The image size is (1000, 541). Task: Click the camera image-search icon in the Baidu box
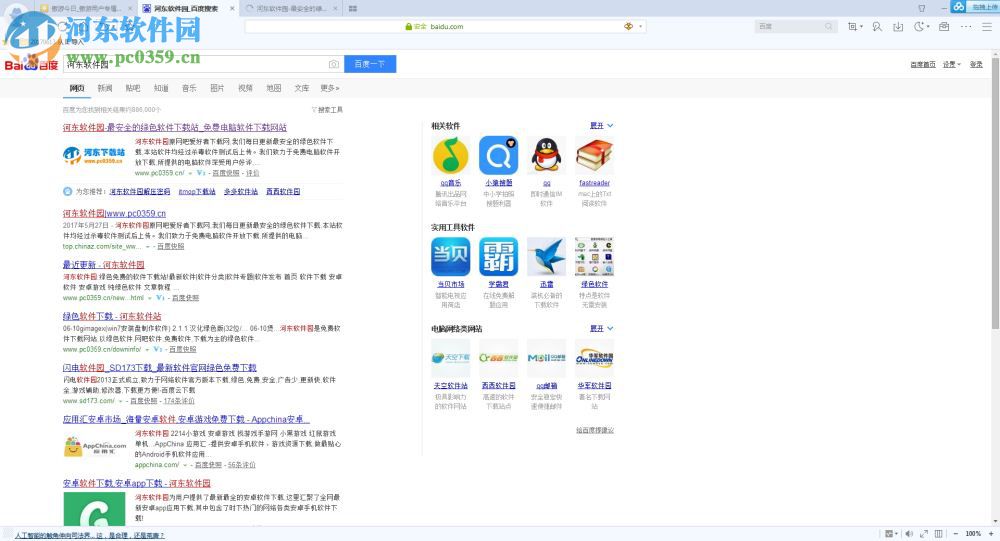[334, 64]
